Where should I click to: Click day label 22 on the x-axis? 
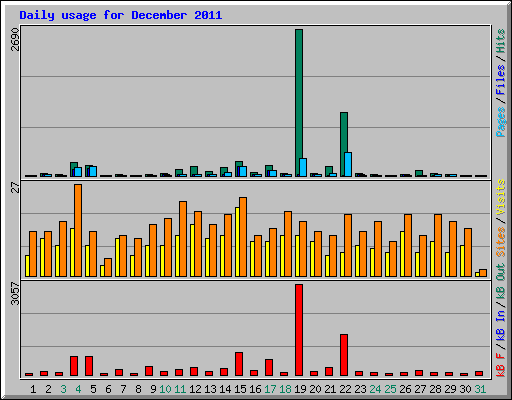(x=345, y=389)
